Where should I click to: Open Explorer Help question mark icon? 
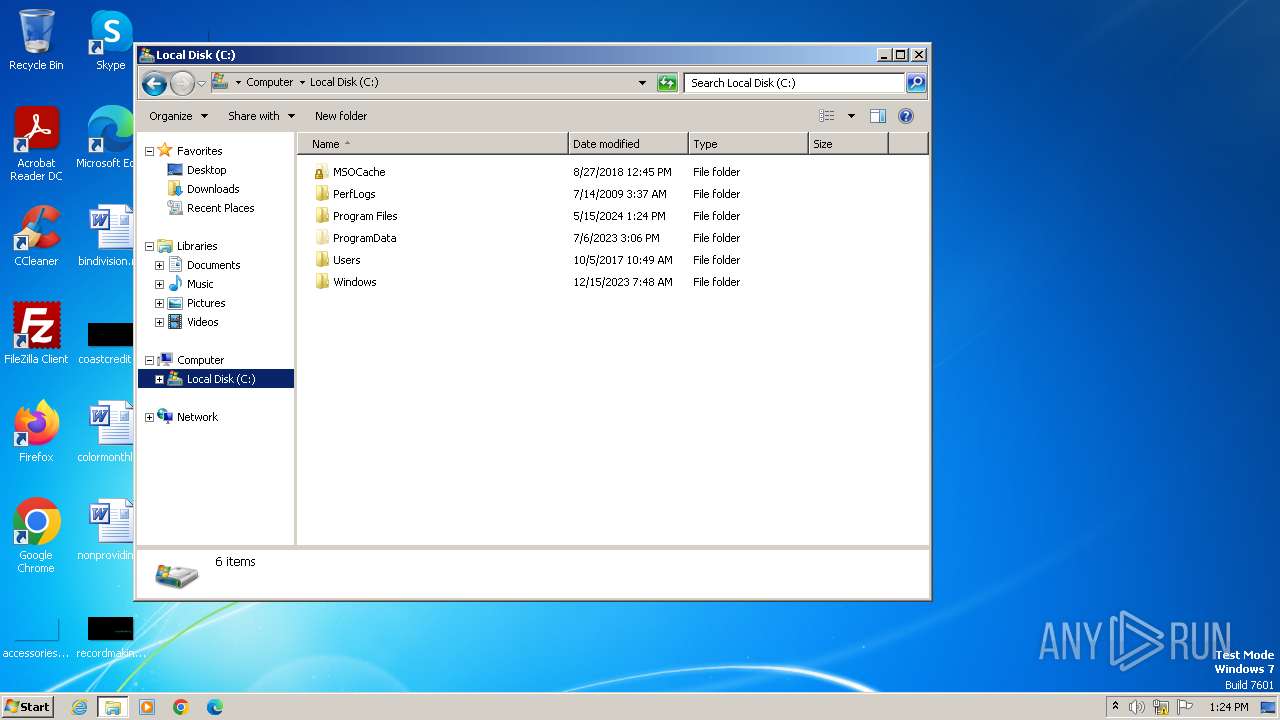coord(906,116)
